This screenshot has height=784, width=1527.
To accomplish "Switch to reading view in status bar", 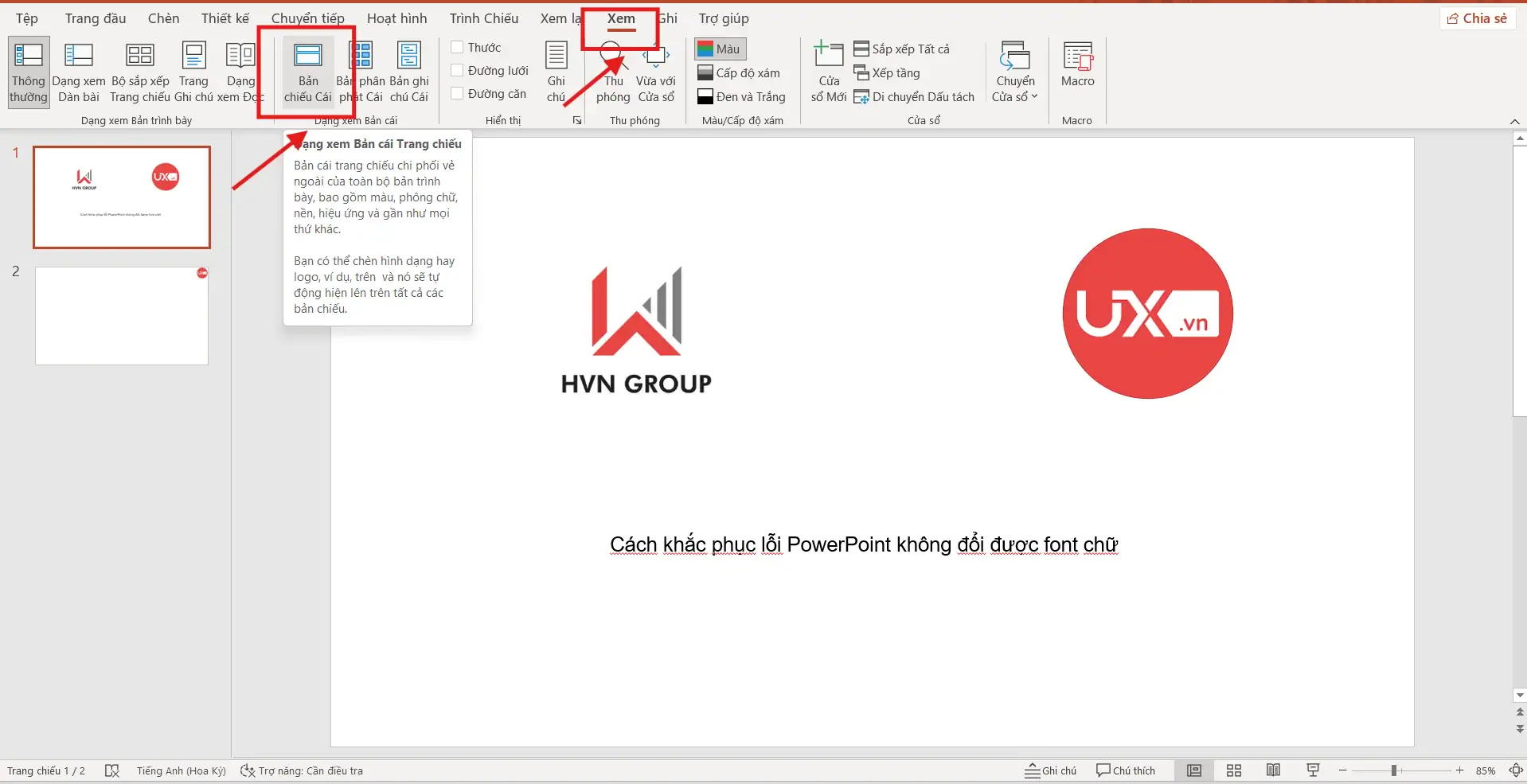I will 1273,770.
